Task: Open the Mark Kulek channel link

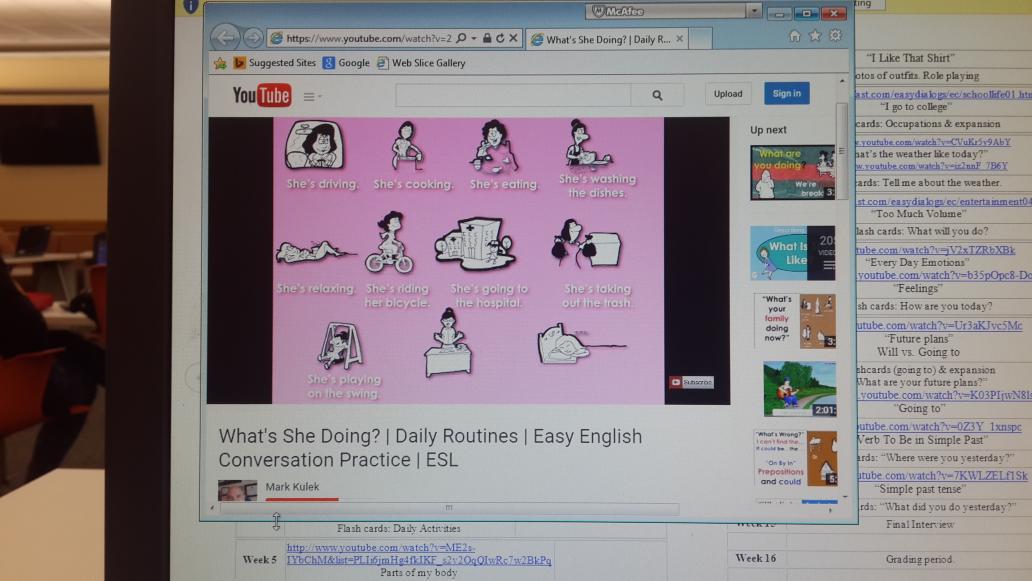Action: point(291,487)
